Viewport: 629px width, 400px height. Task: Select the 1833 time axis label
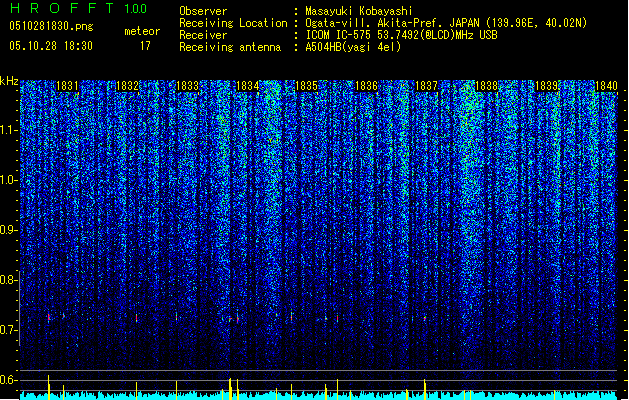pos(187,86)
